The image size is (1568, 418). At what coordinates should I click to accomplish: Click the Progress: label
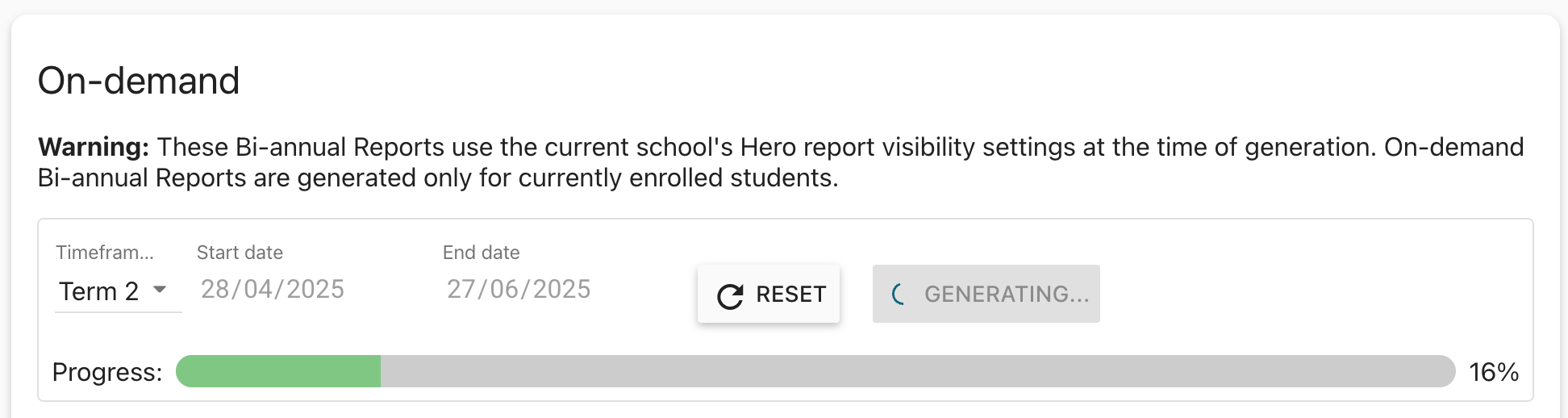pyautogui.click(x=107, y=372)
